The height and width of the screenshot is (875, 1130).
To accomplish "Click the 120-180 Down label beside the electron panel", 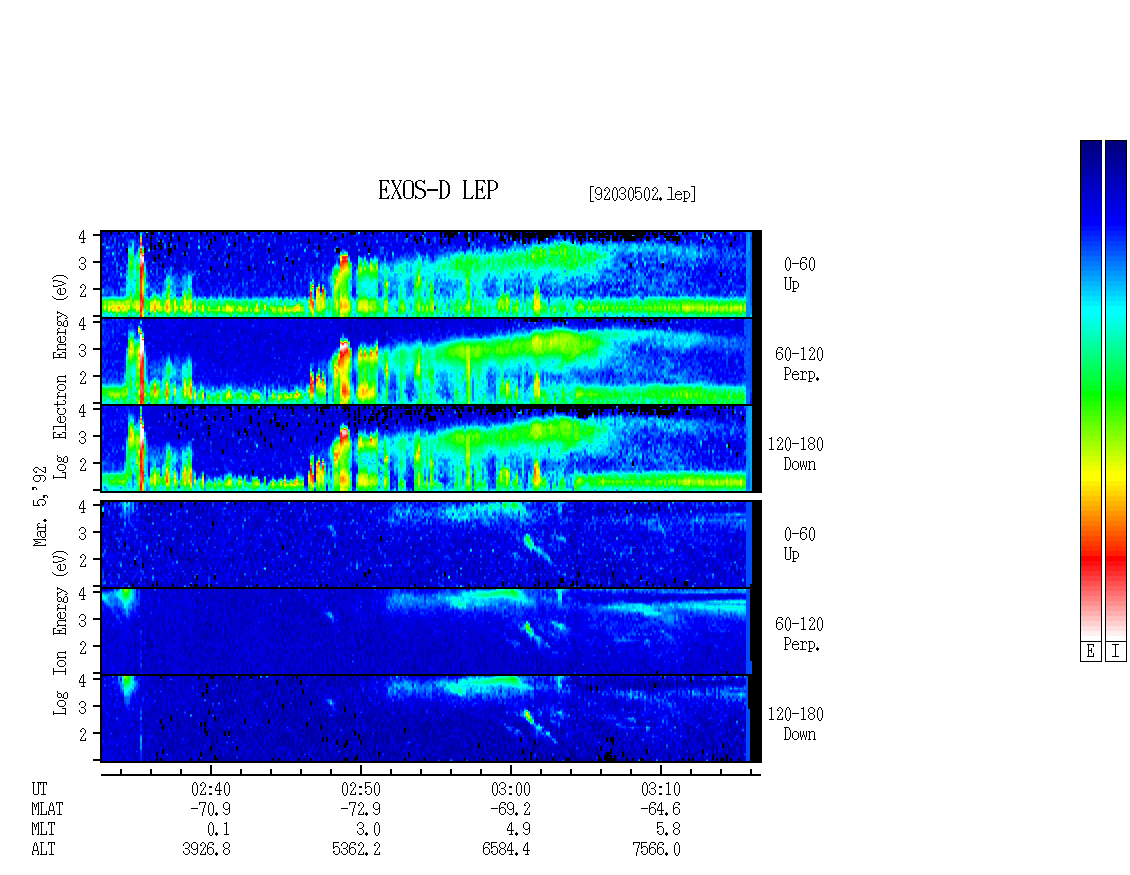I will pos(796,454).
